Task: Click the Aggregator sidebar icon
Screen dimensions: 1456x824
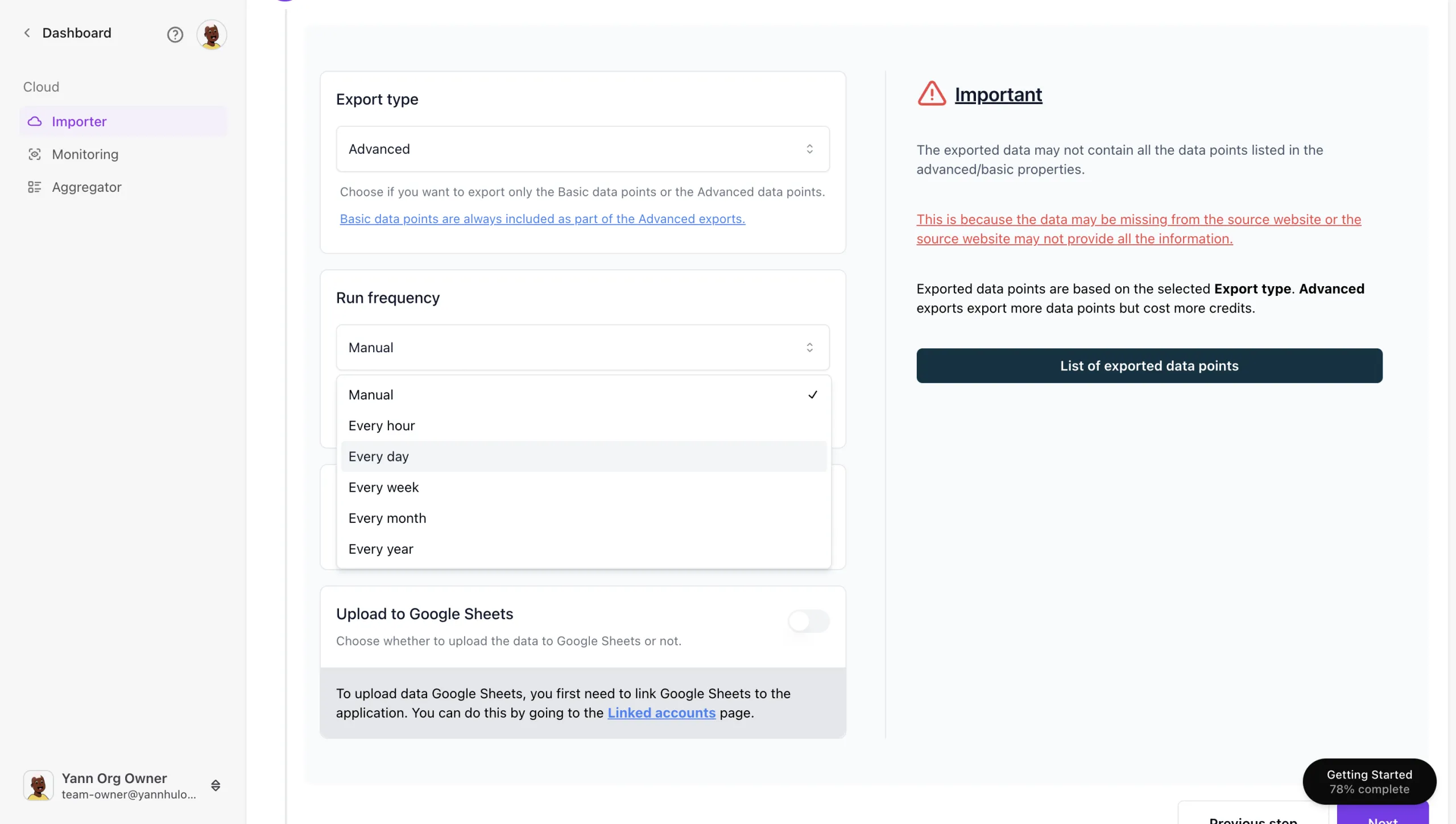Action: point(35,187)
